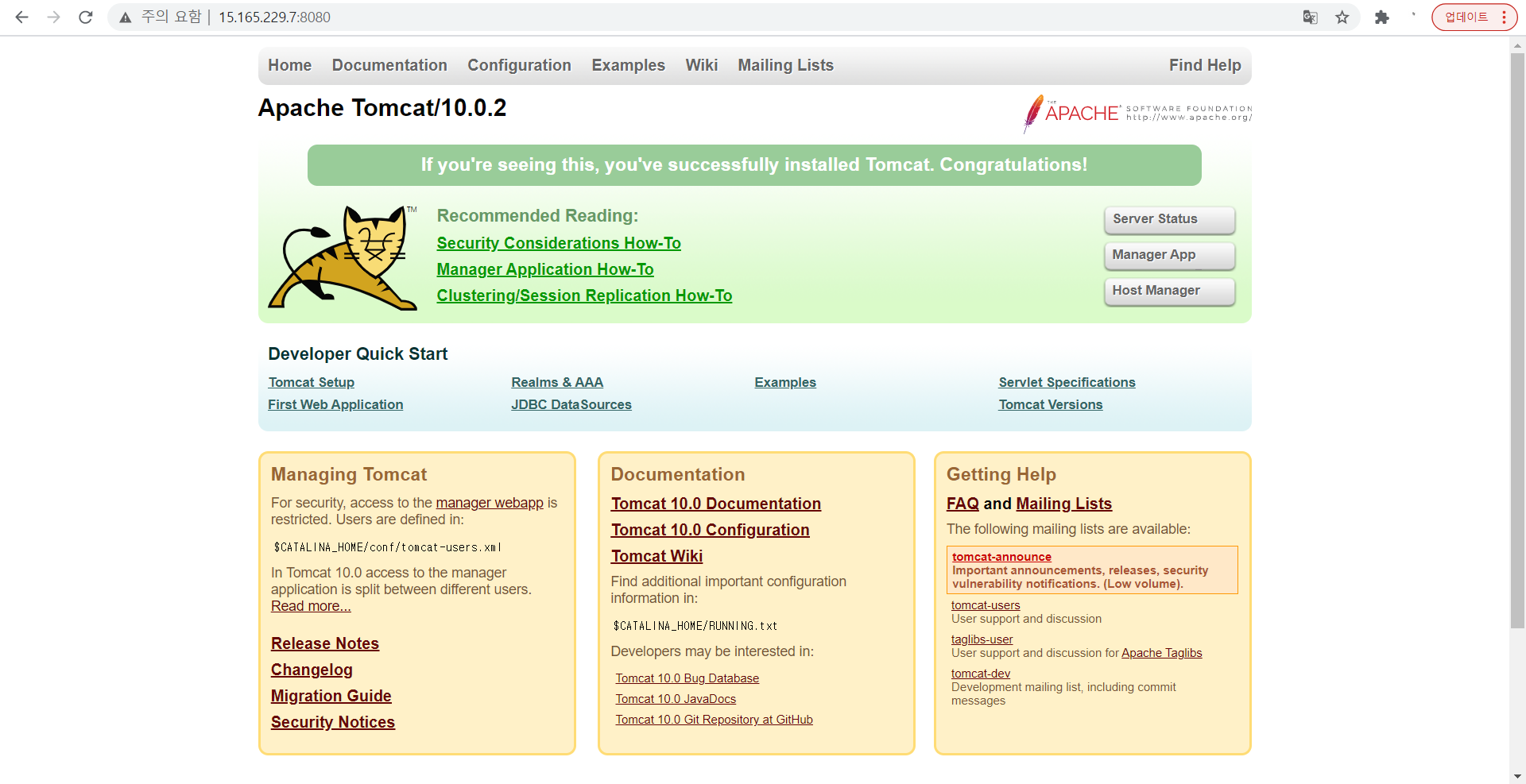Image resolution: width=1526 pixels, height=784 pixels.
Task: Bookmark this page with the star icon
Action: point(1342,17)
